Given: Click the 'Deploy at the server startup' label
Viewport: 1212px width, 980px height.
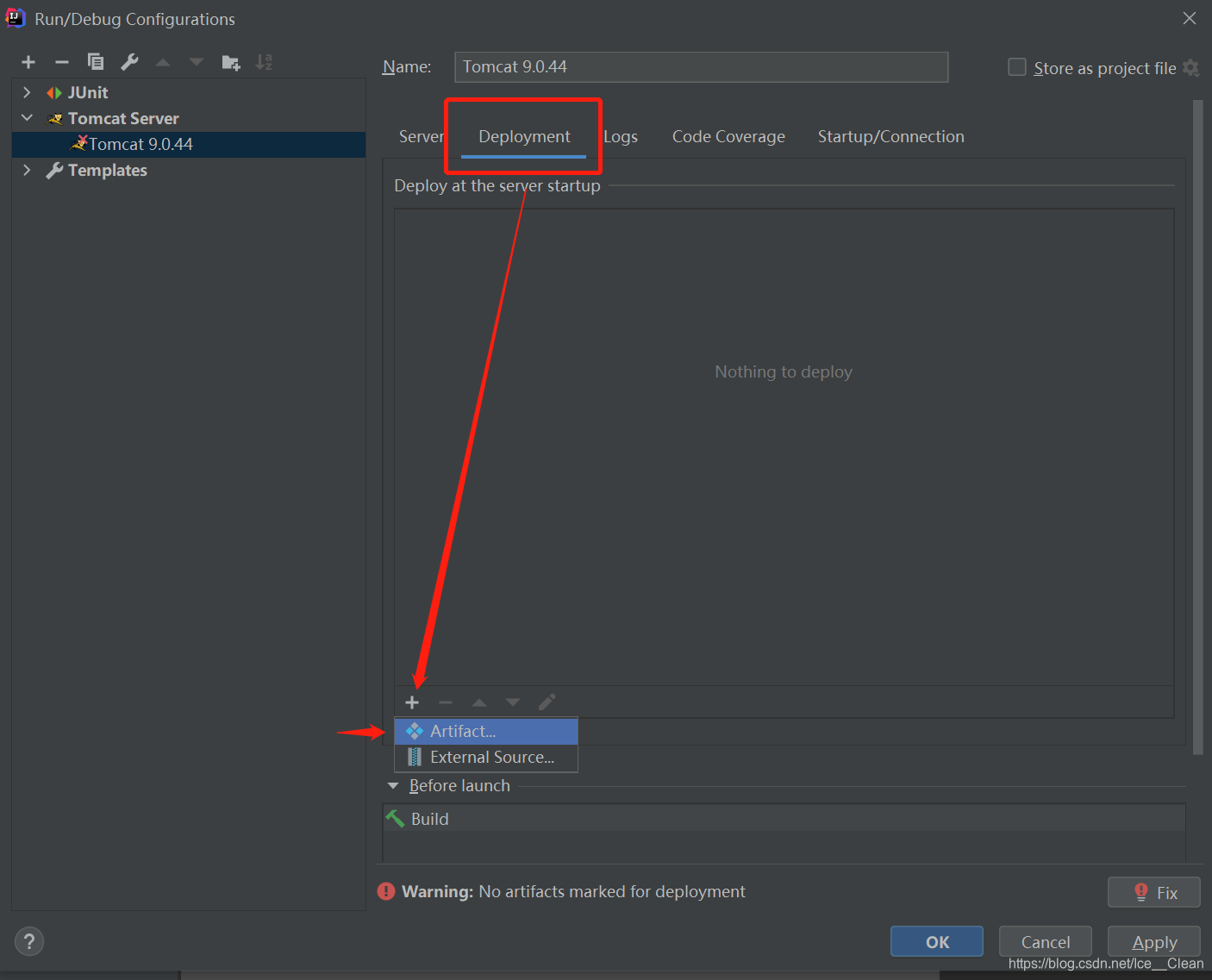Looking at the screenshot, I should [x=497, y=185].
